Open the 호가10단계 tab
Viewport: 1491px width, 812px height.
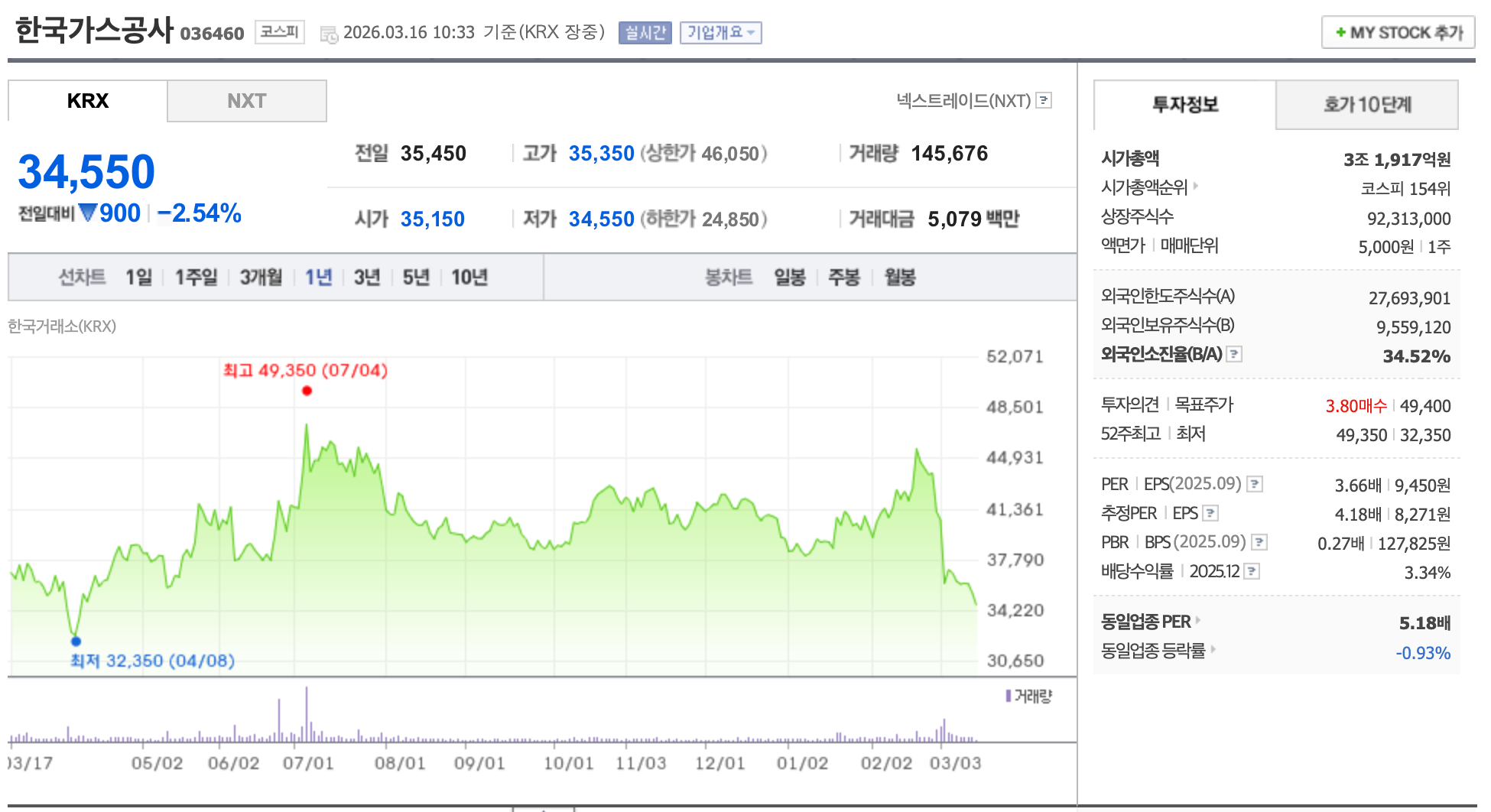click(1367, 105)
